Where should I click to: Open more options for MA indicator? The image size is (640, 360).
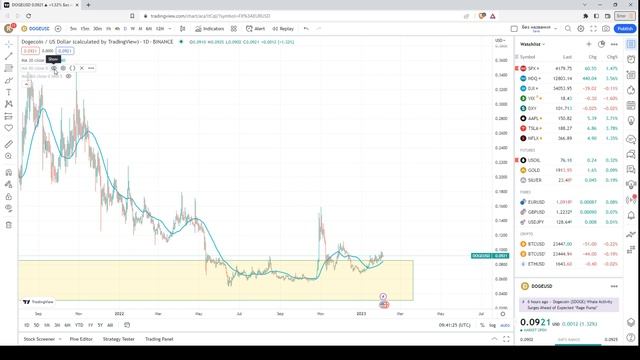click(x=91, y=68)
